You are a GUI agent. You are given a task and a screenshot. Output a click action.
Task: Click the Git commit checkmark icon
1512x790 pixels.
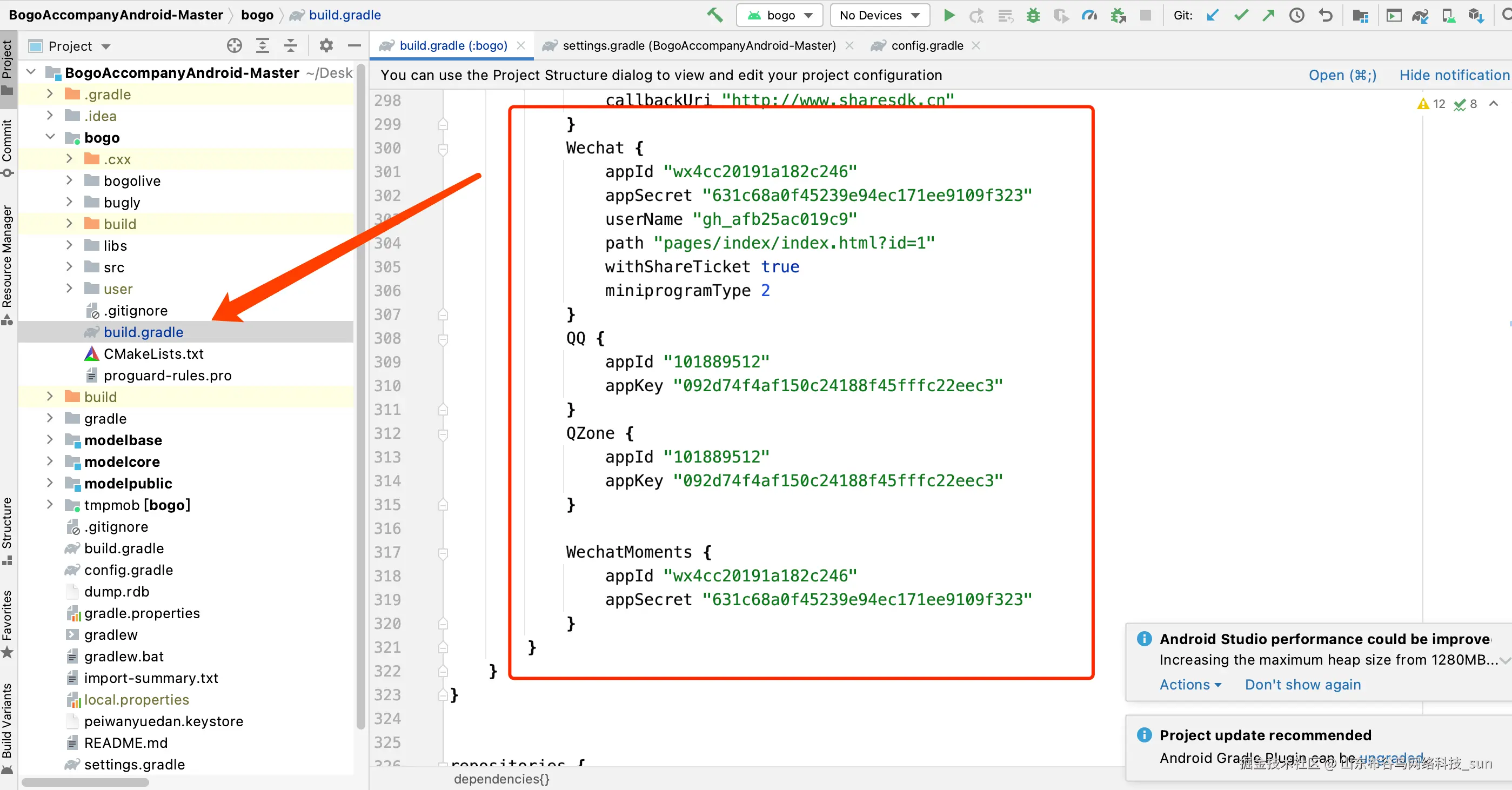coord(1240,15)
